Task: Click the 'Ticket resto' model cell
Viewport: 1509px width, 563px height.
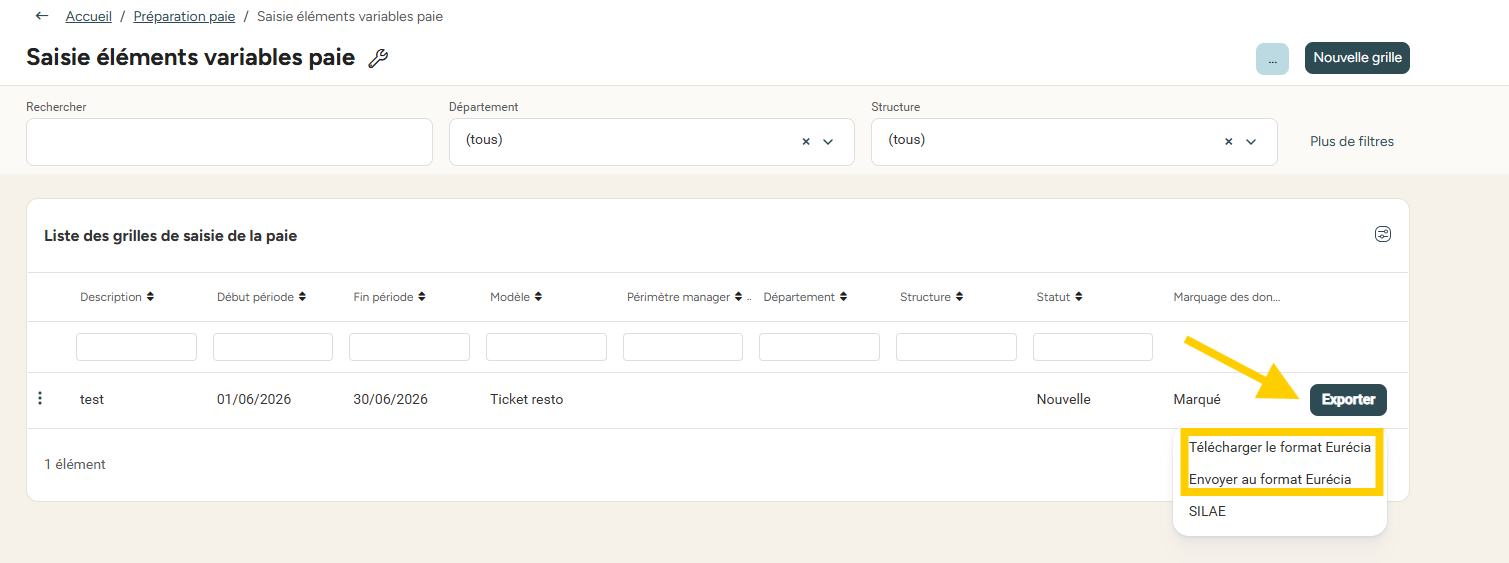Action: (x=527, y=399)
